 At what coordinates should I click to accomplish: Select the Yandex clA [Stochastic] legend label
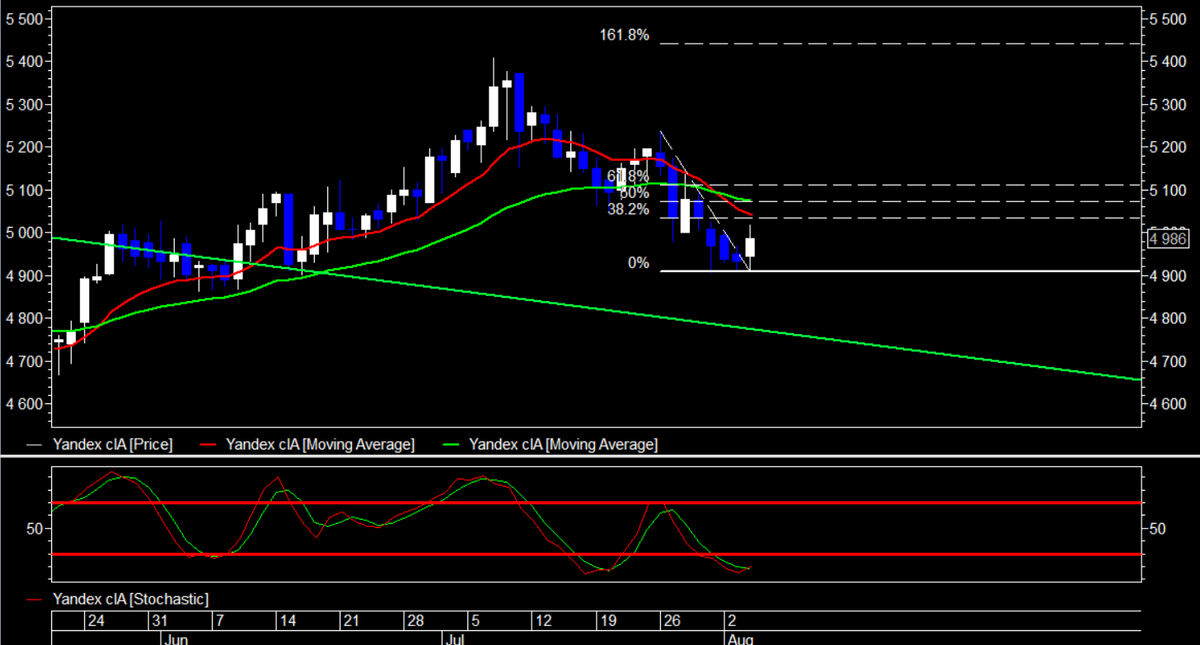(130, 598)
